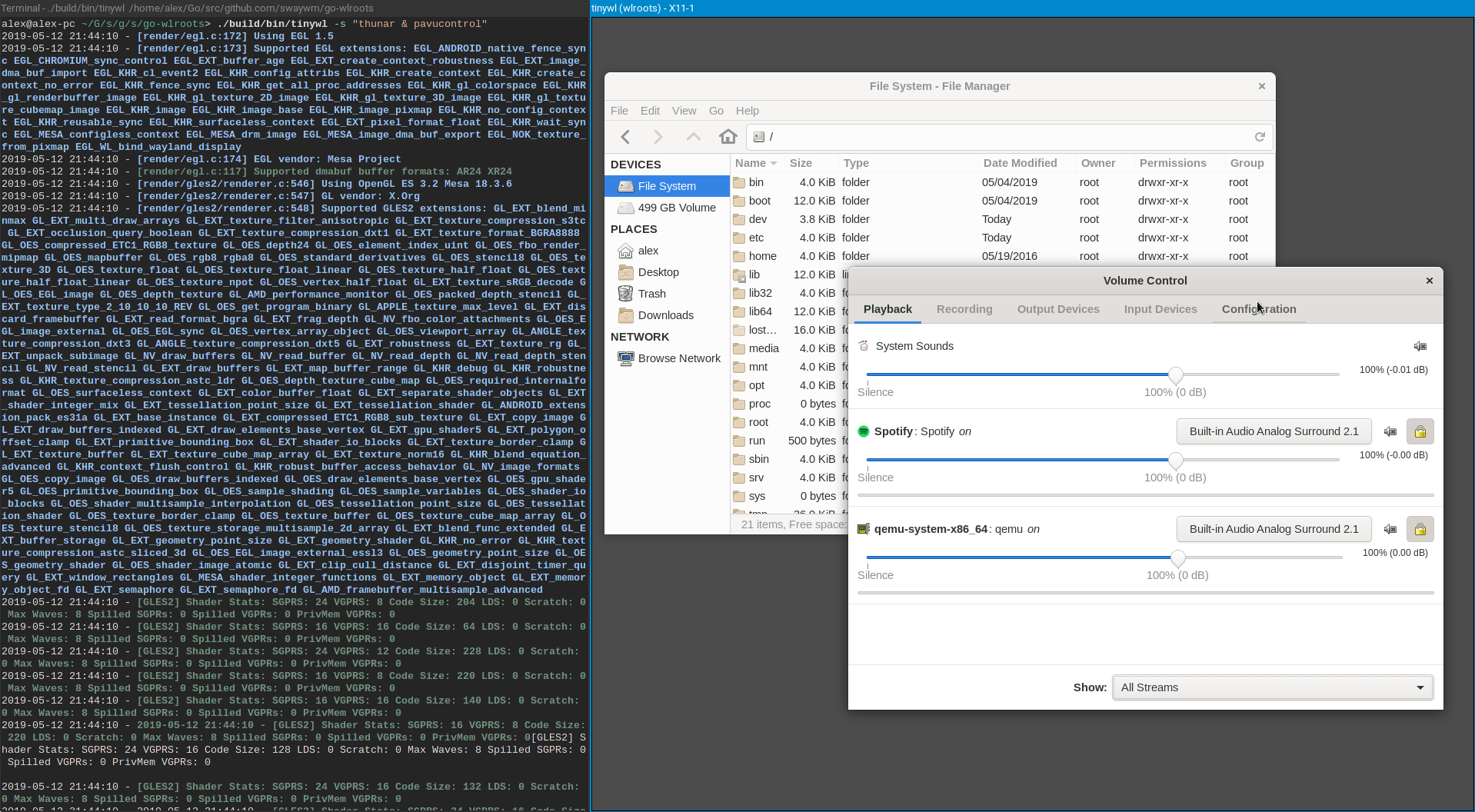
Task: Mute the Spotify playback stream
Action: coord(1390,431)
